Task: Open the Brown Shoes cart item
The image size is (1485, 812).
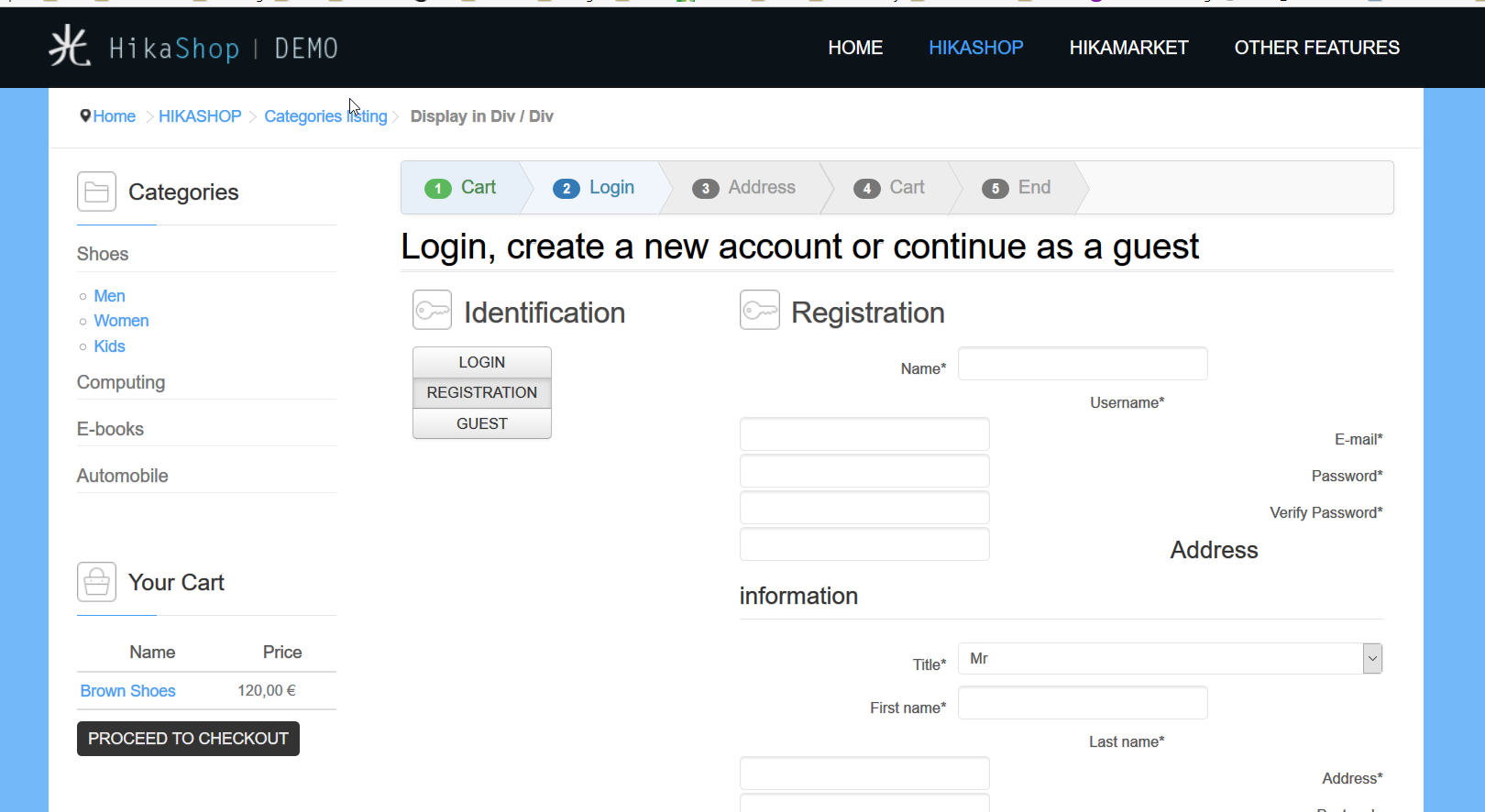Action: coord(127,691)
